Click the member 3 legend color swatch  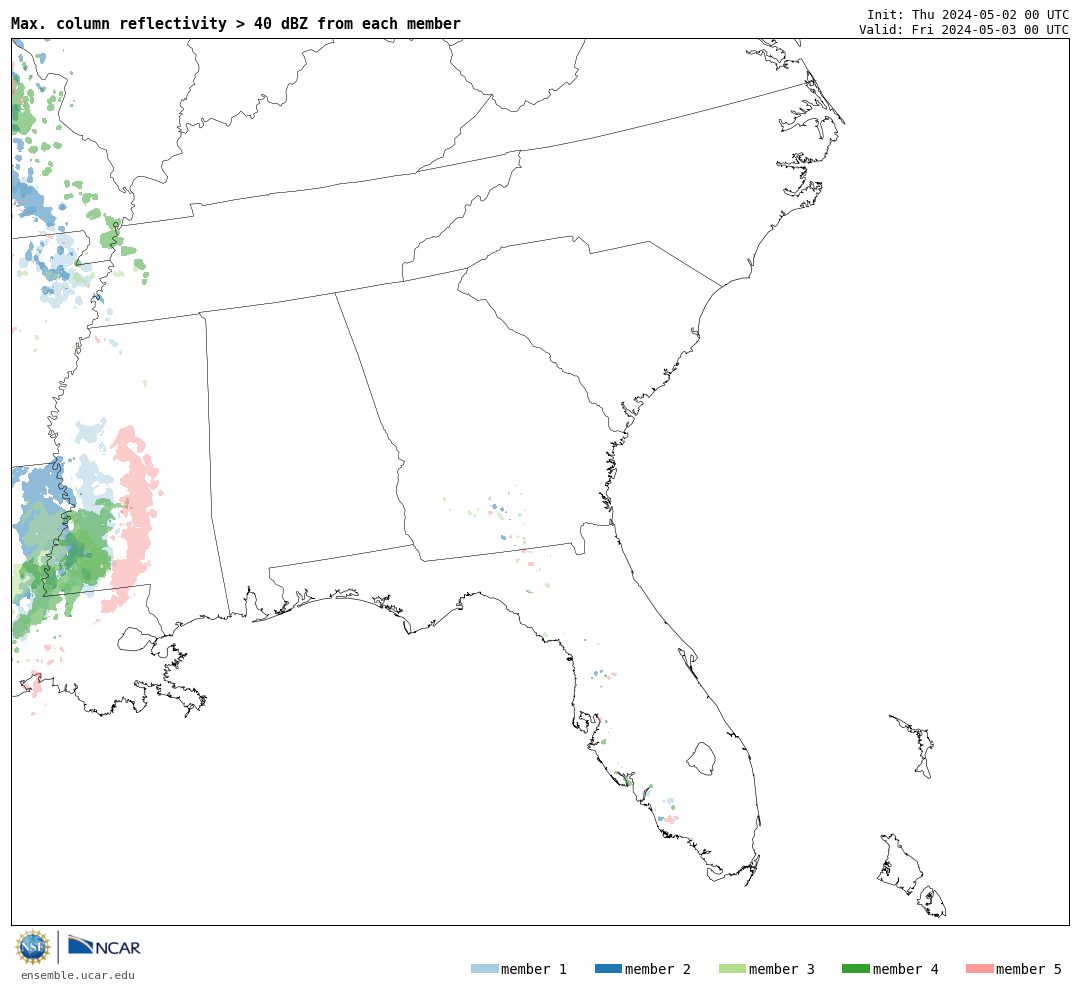[x=732, y=969]
